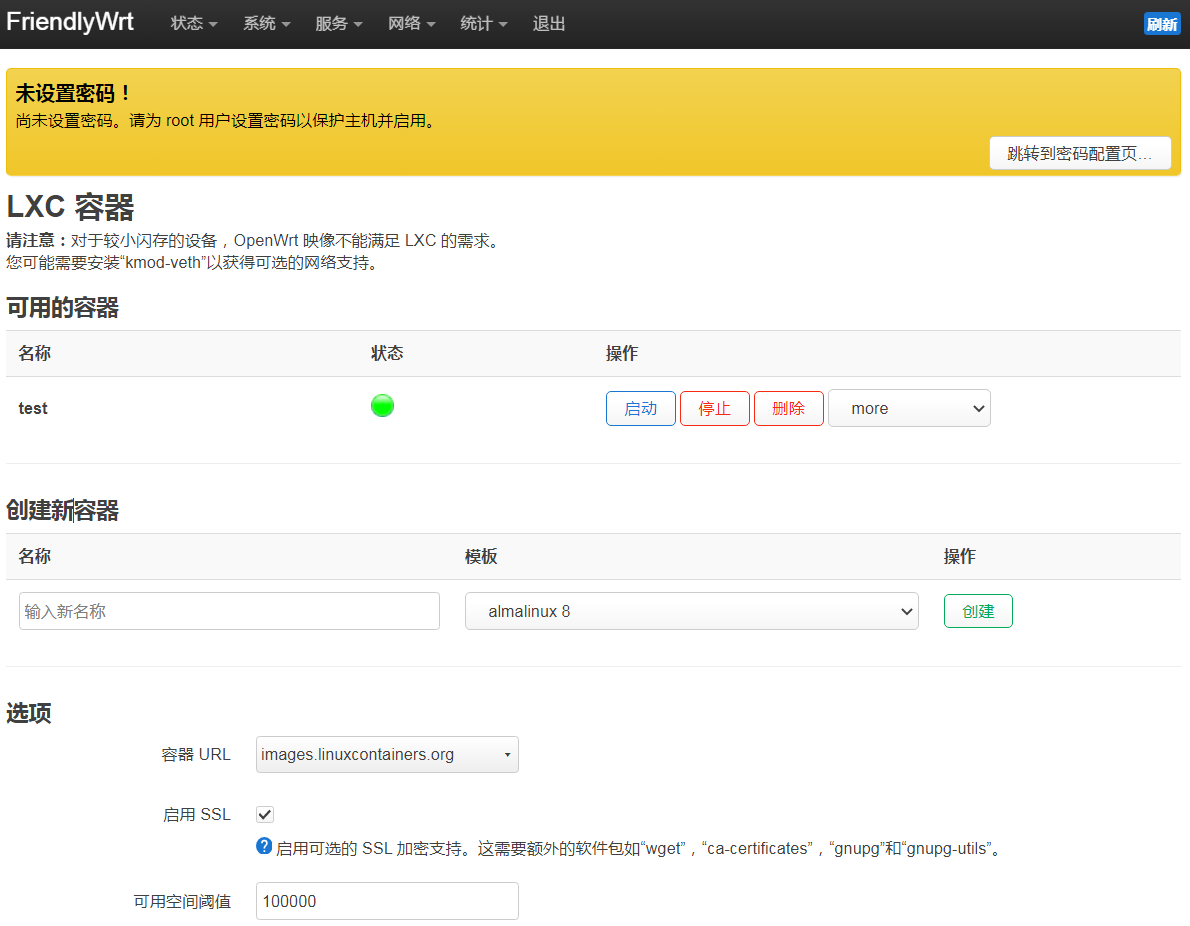Click the green status indicator for test

point(382,406)
